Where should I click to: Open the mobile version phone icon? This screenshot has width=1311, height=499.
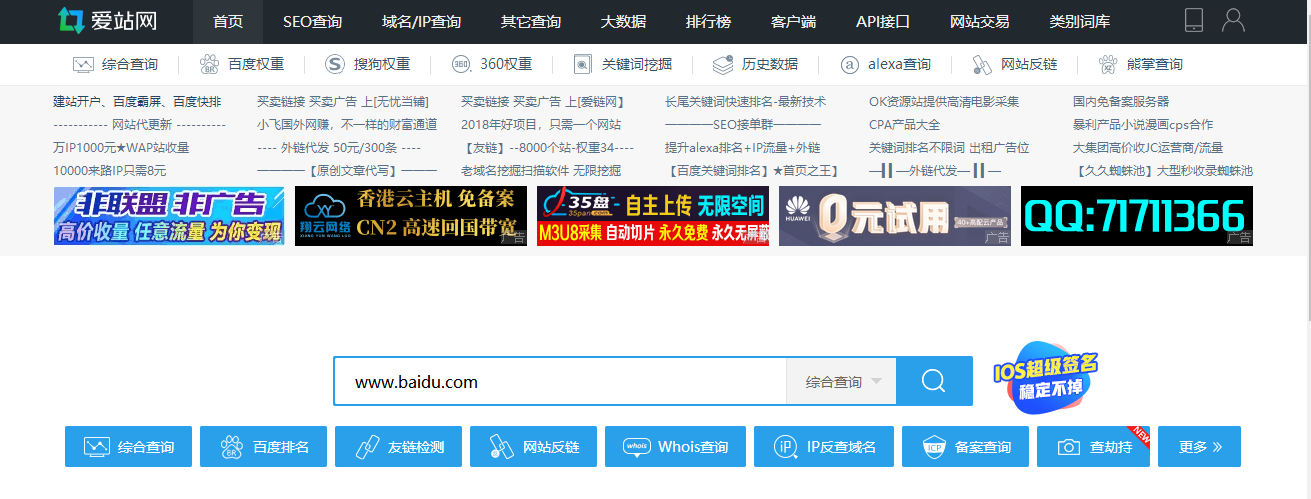point(1193,20)
